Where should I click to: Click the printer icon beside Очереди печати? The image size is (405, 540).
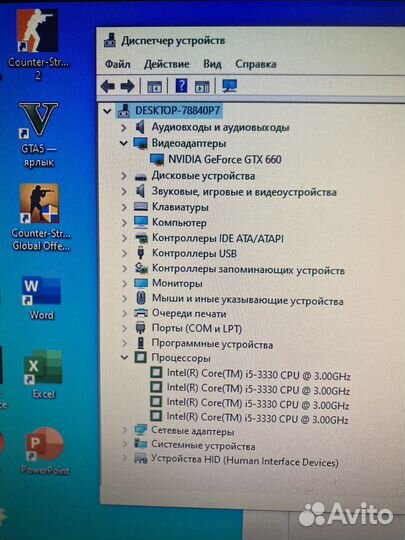(141, 313)
